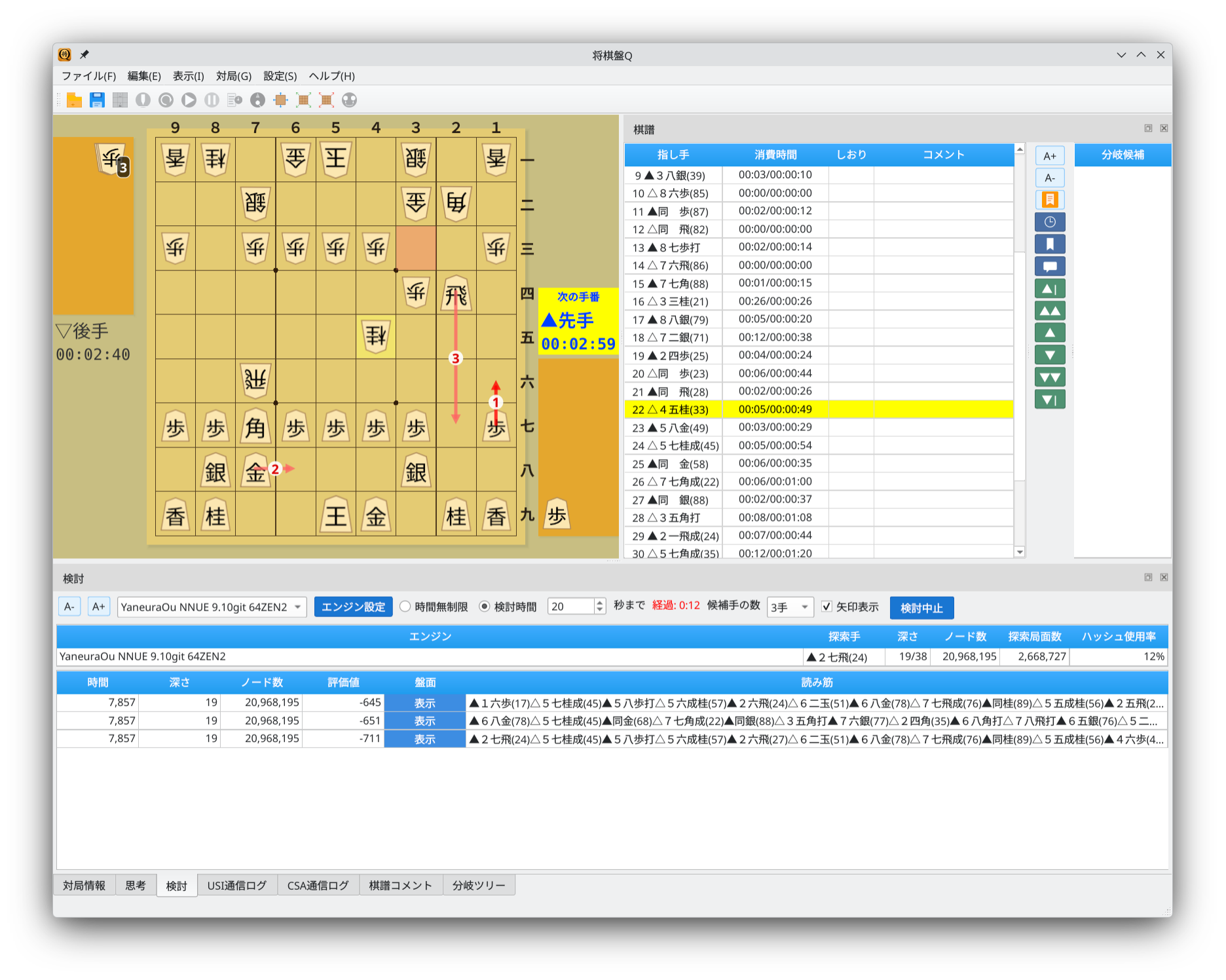1226x980 pixels.
Task: Open the YaneuraOu engine selection dropdown
Action: coord(212,607)
